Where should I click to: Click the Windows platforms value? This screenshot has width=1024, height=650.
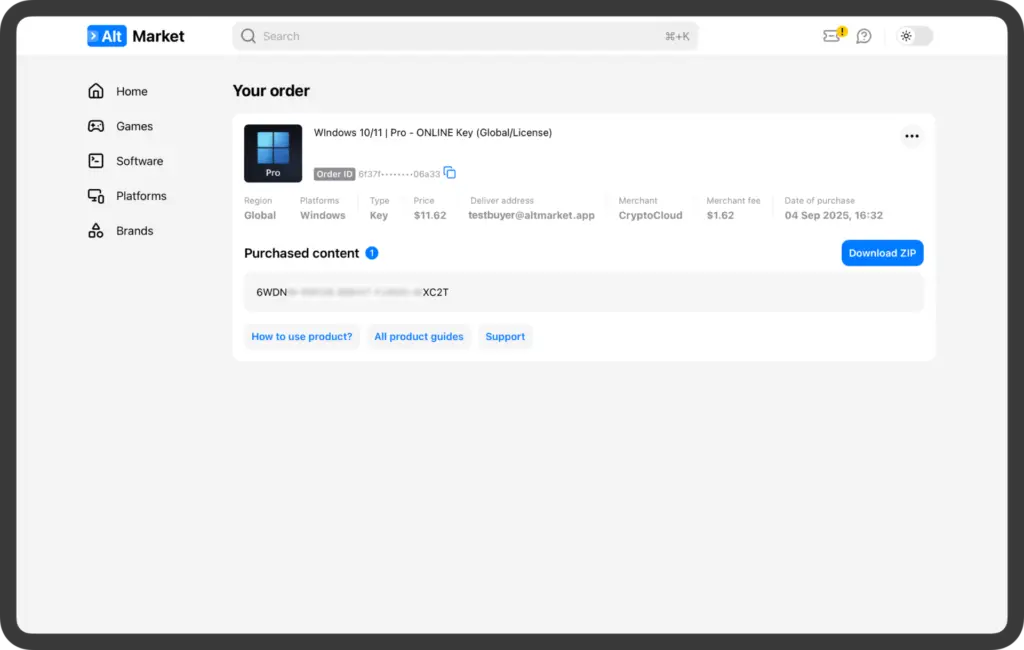click(323, 215)
